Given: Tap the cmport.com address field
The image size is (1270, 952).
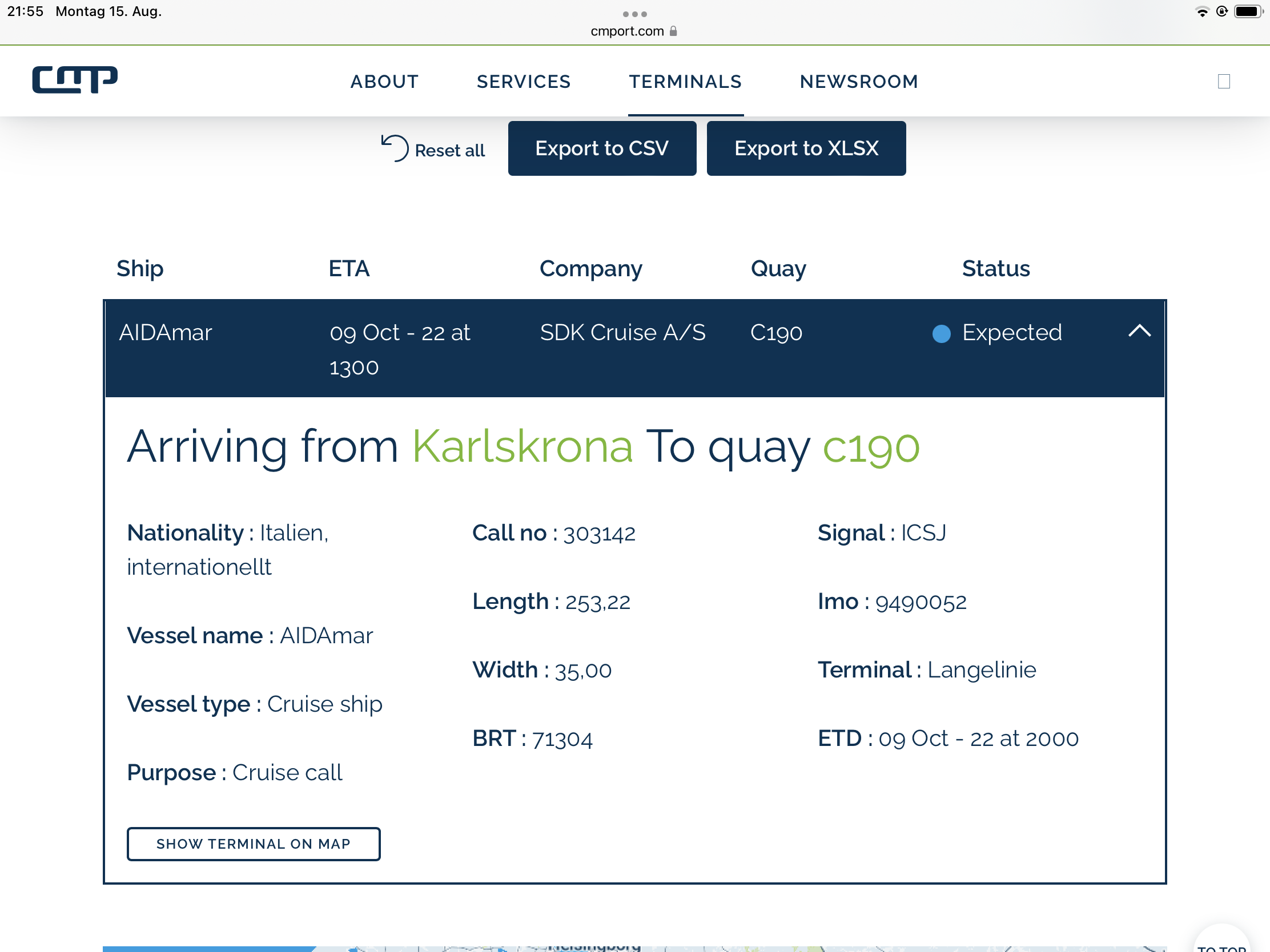Looking at the screenshot, I should coord(627,31).
